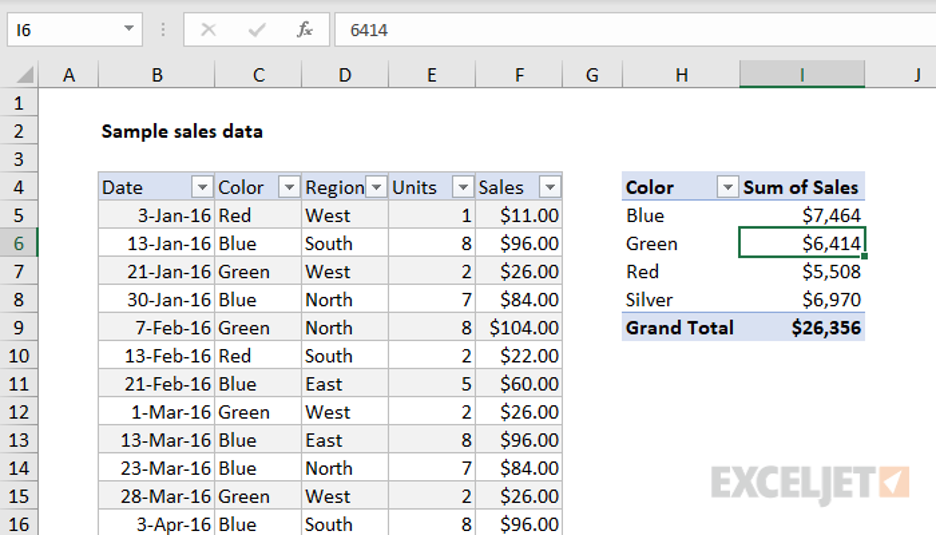
Task: Select column B header
Action: click(x=156, y=75)
